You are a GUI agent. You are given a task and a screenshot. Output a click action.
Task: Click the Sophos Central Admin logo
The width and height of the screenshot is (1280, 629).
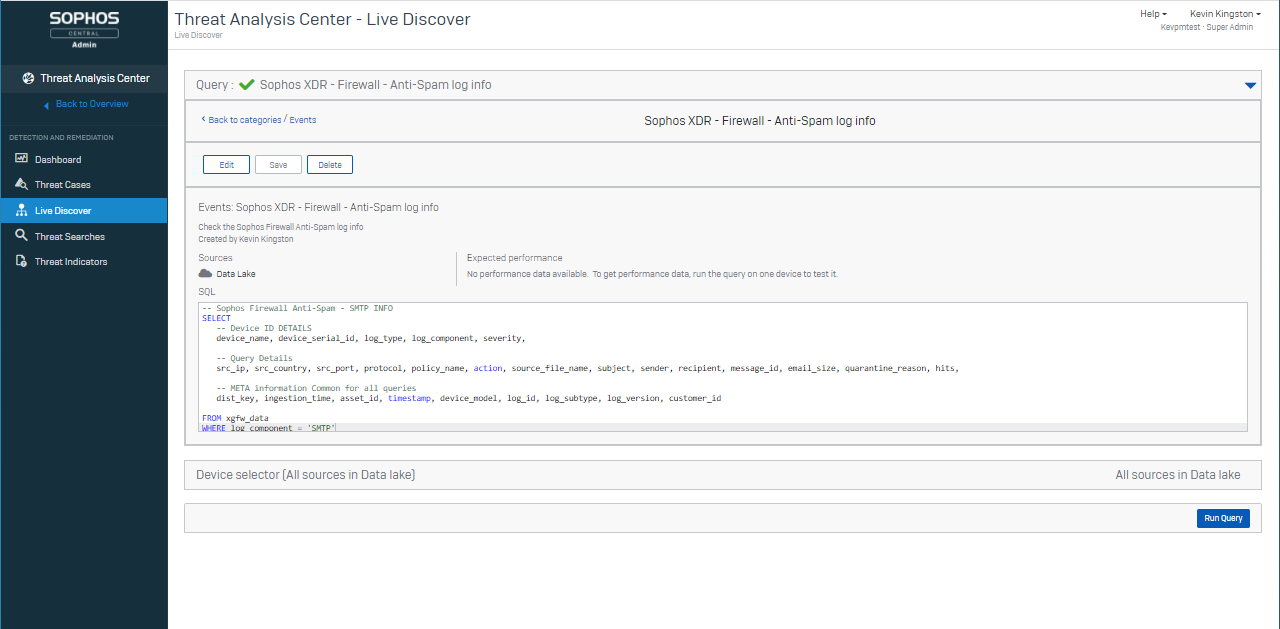click(84, 30)
